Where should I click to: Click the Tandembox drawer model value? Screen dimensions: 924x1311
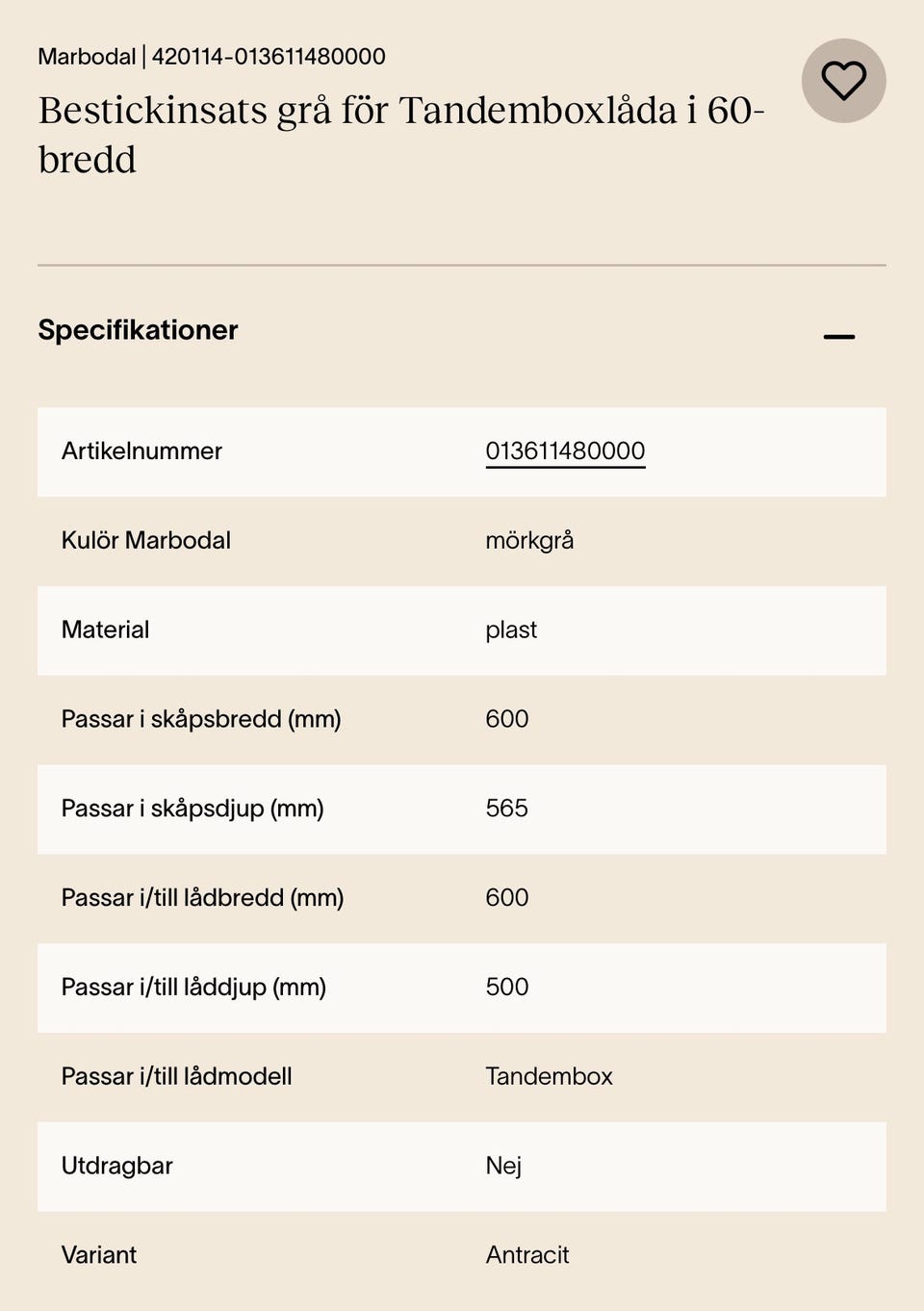click(x=549, y=1076)
